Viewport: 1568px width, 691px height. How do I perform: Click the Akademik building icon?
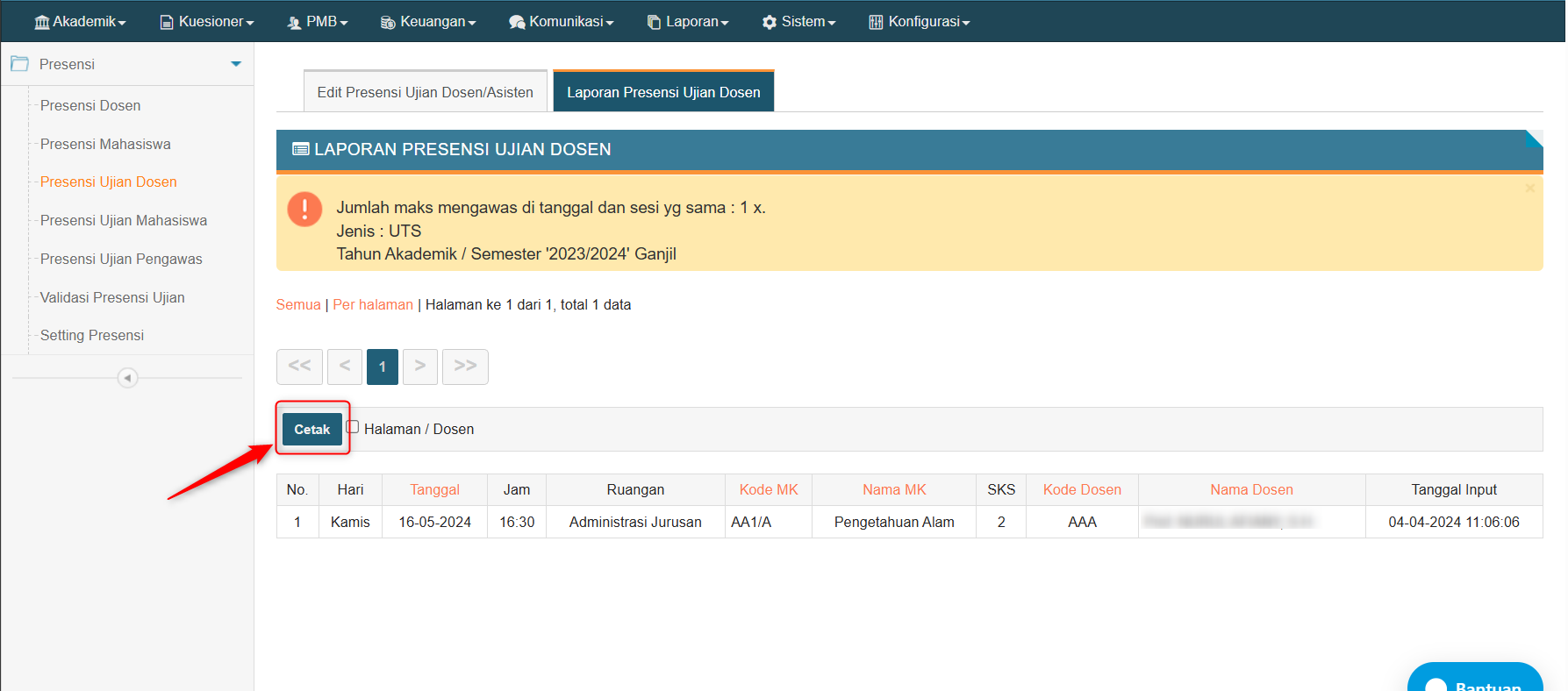pos(41,22)
